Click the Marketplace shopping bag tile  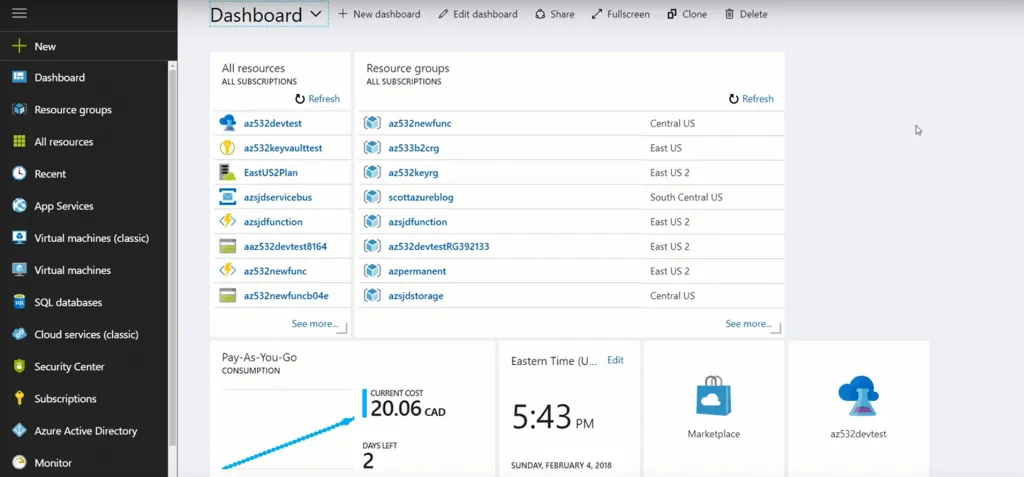point(713,408)
